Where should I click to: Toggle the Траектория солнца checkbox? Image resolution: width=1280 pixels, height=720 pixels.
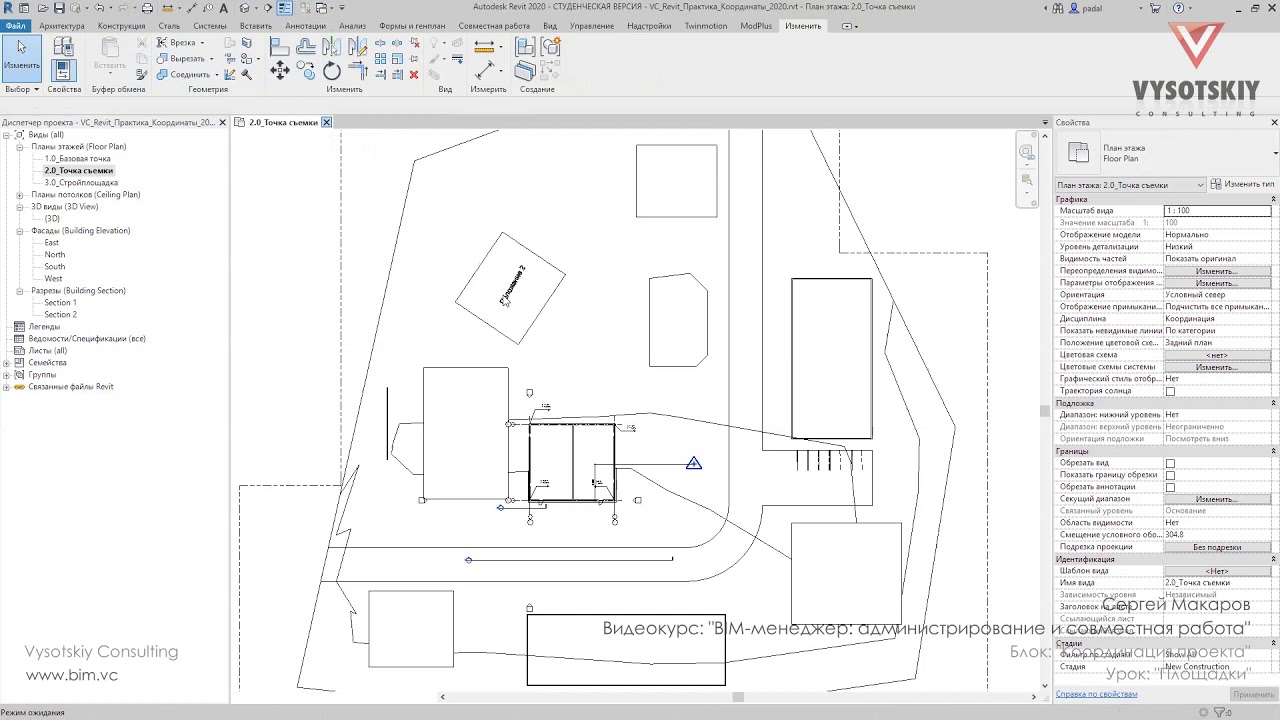click(1170, 391)
